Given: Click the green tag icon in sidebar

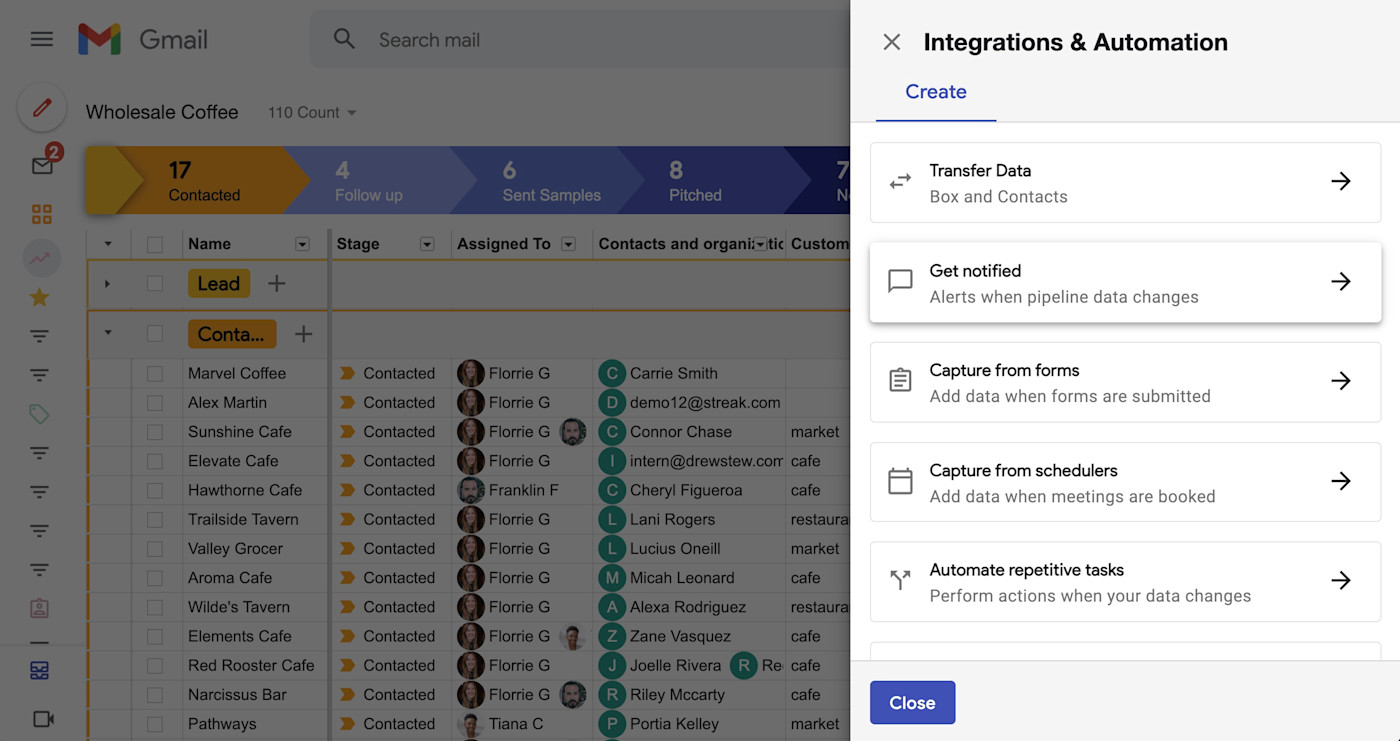Looking at the screenshot, I should (x=40, y=413).
